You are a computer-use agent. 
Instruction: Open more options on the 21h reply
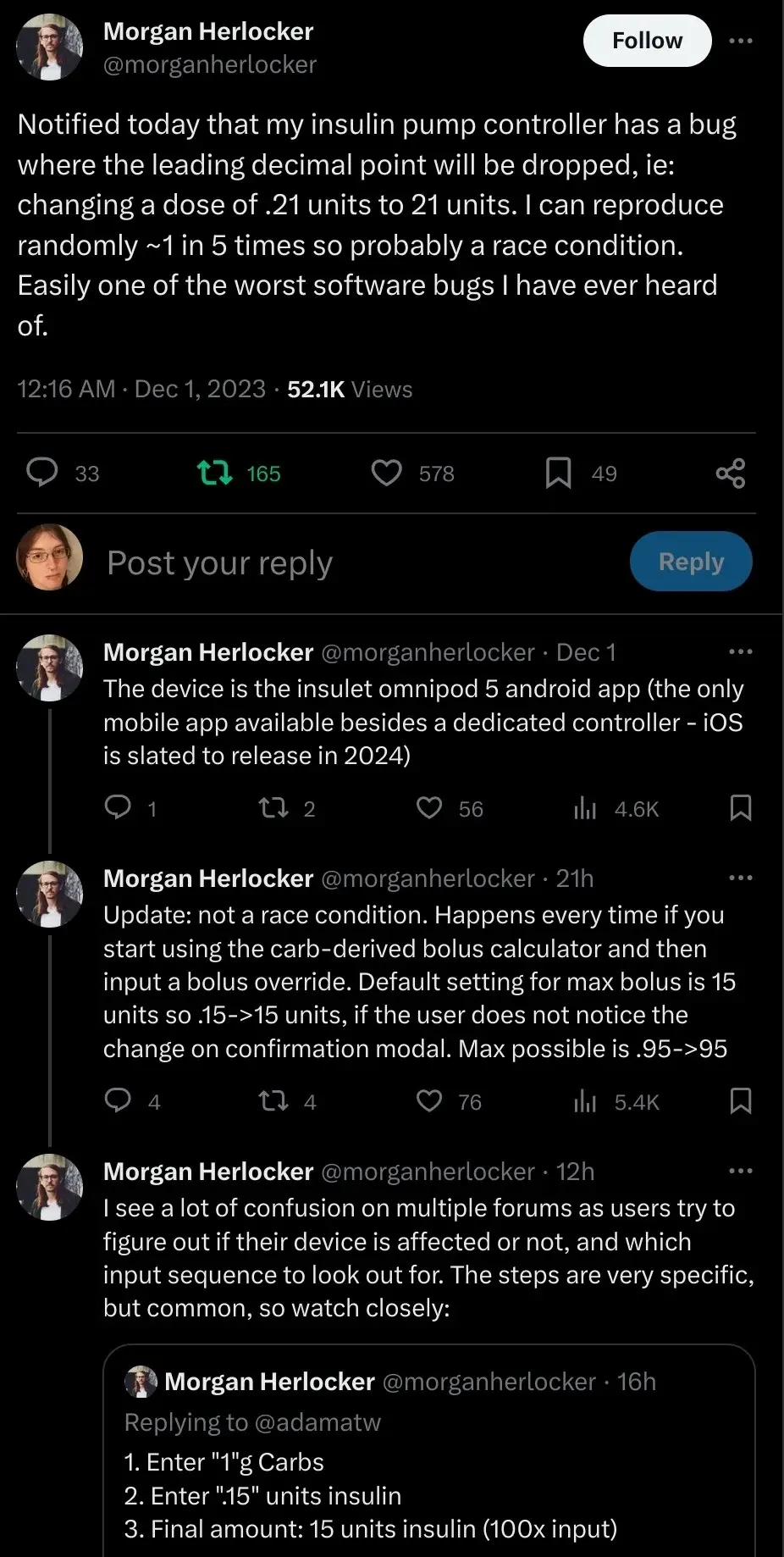[741, 878]
